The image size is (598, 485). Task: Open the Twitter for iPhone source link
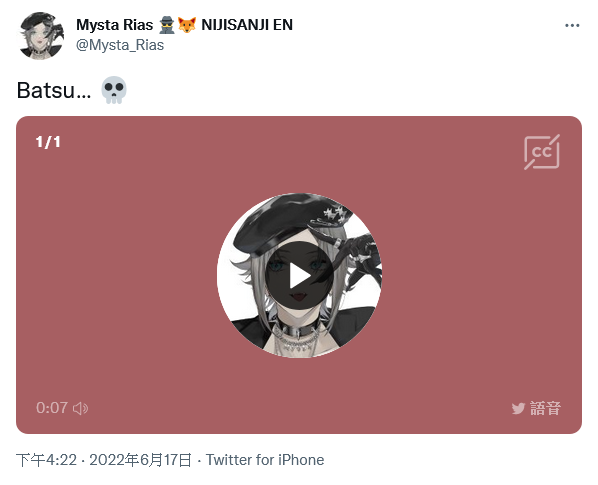coord(265,460)
